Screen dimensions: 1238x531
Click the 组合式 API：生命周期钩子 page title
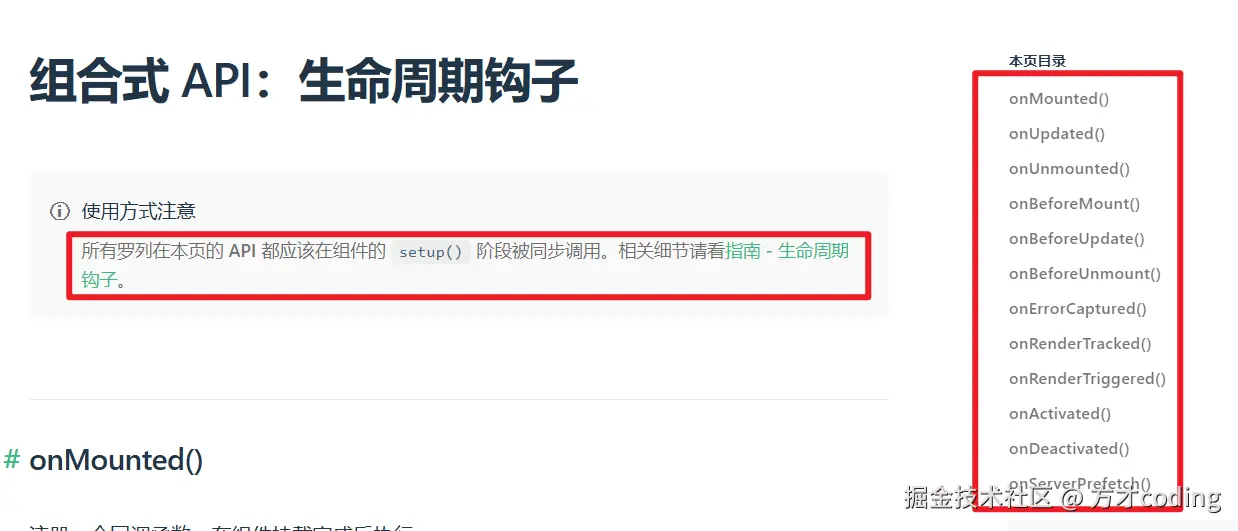[x=304, y=81]
